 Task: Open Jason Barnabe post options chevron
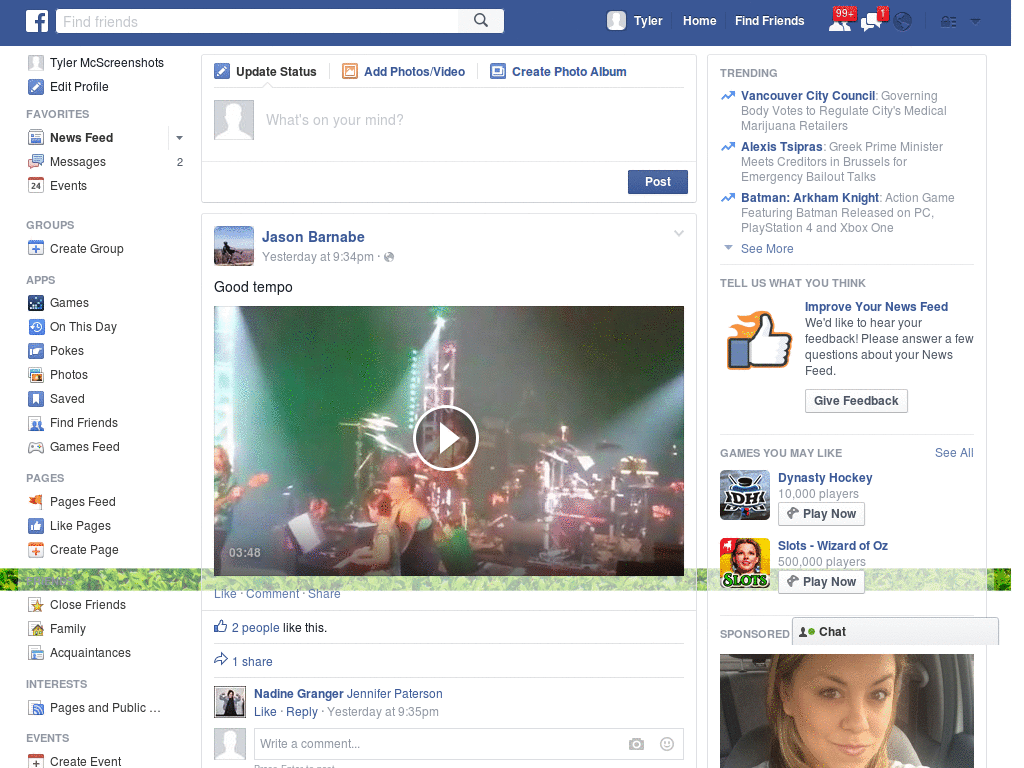point(679,233)
